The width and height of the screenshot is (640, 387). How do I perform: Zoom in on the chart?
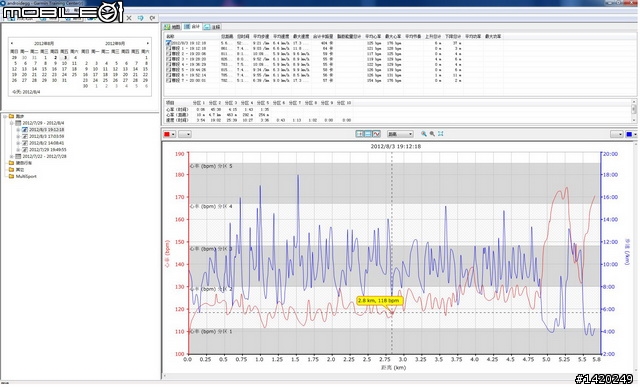(424, 133)
